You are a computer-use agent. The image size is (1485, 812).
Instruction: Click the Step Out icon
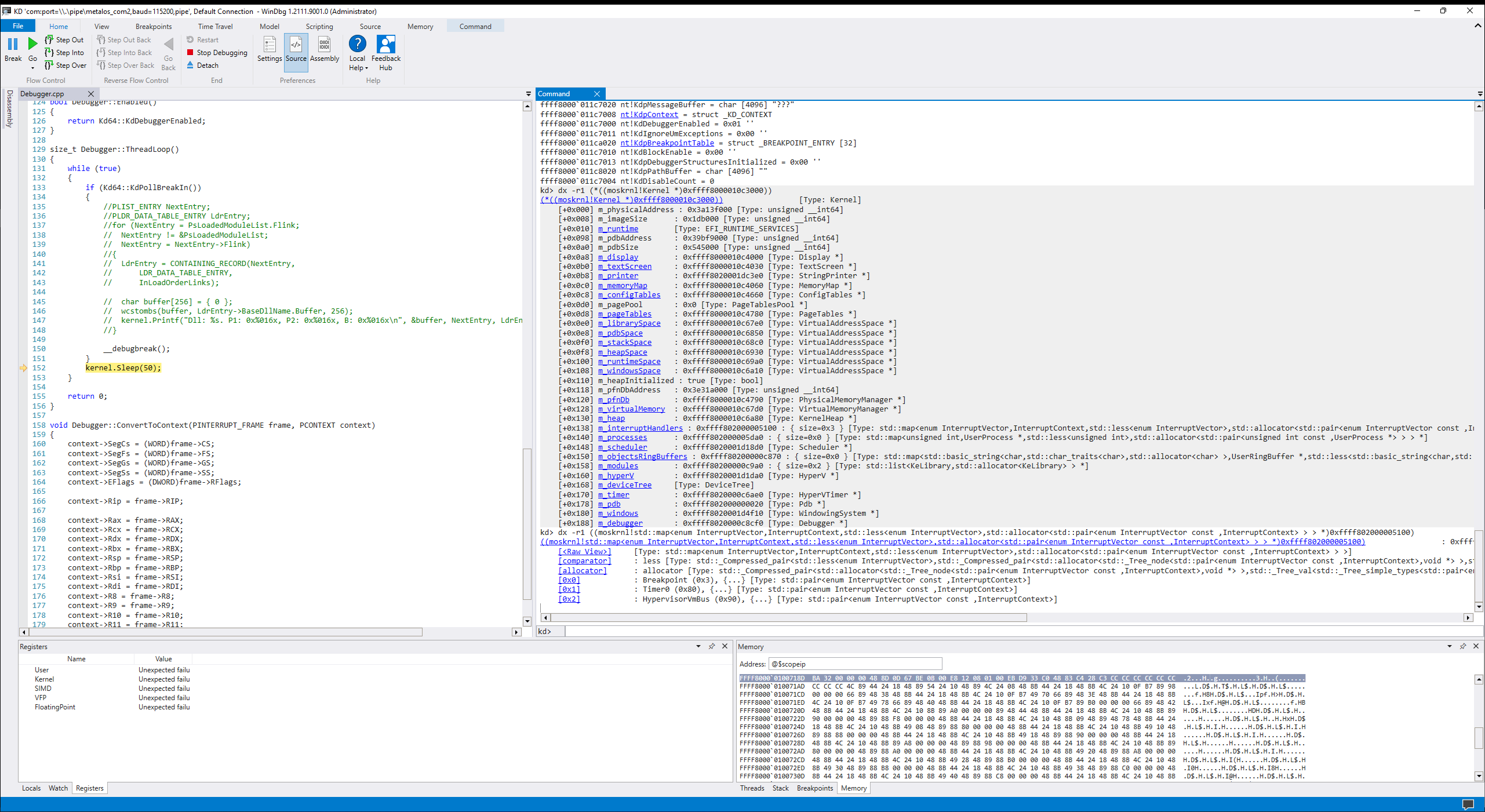(49, 40)
